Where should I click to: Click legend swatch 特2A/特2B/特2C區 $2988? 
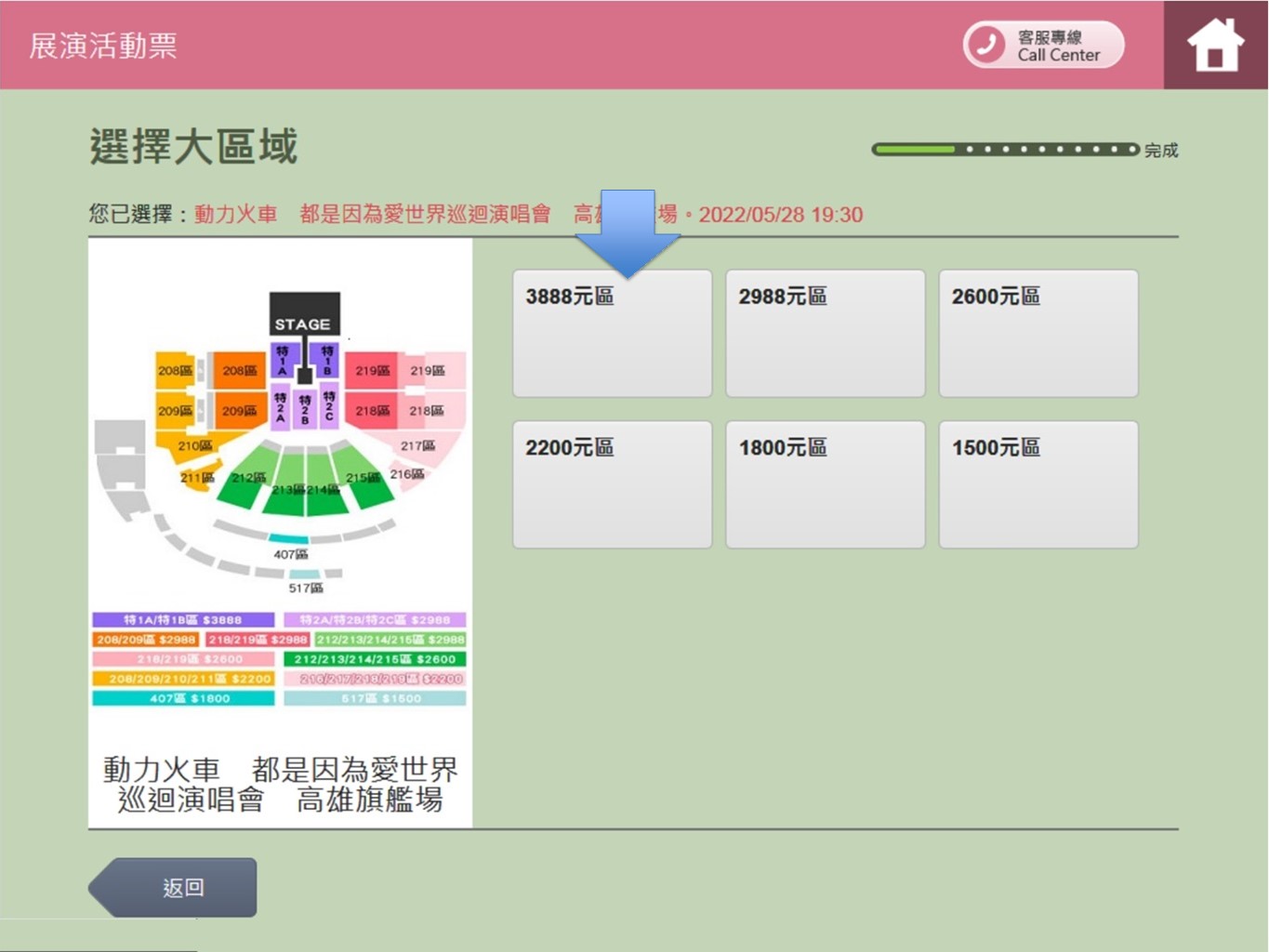375,619
